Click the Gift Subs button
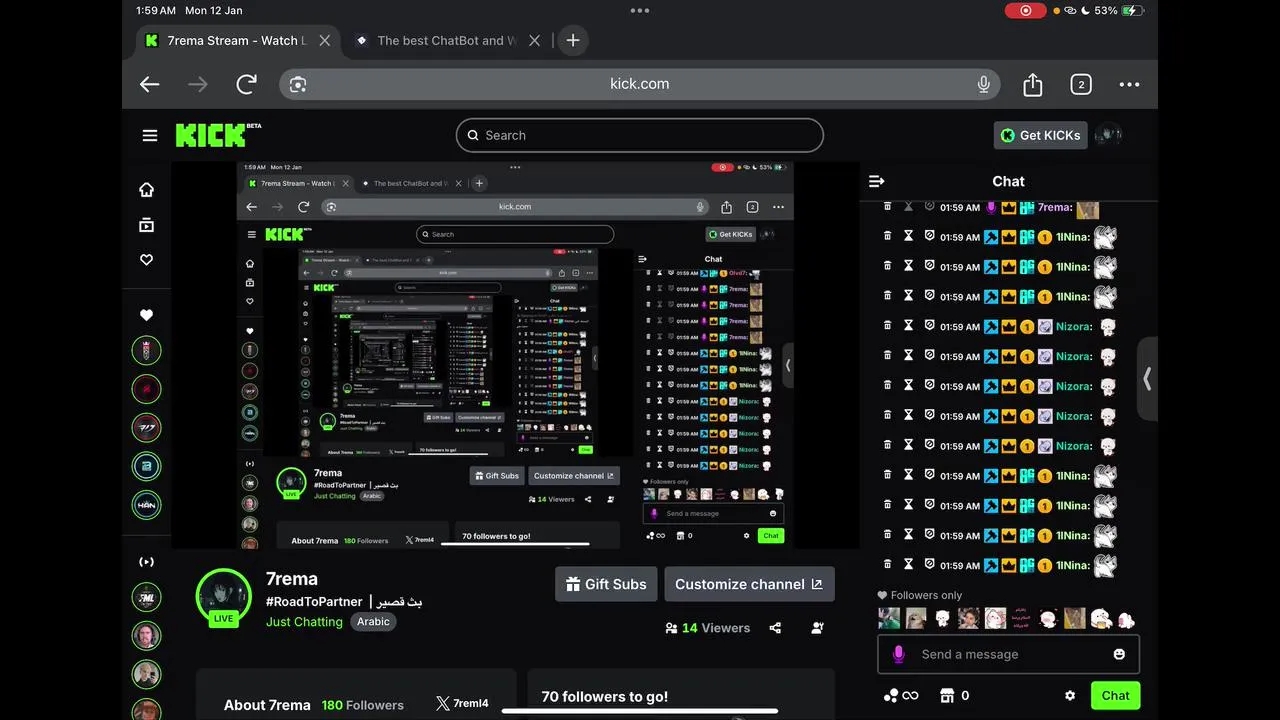Screen dimensions: 1280x720 pos(605,584)
